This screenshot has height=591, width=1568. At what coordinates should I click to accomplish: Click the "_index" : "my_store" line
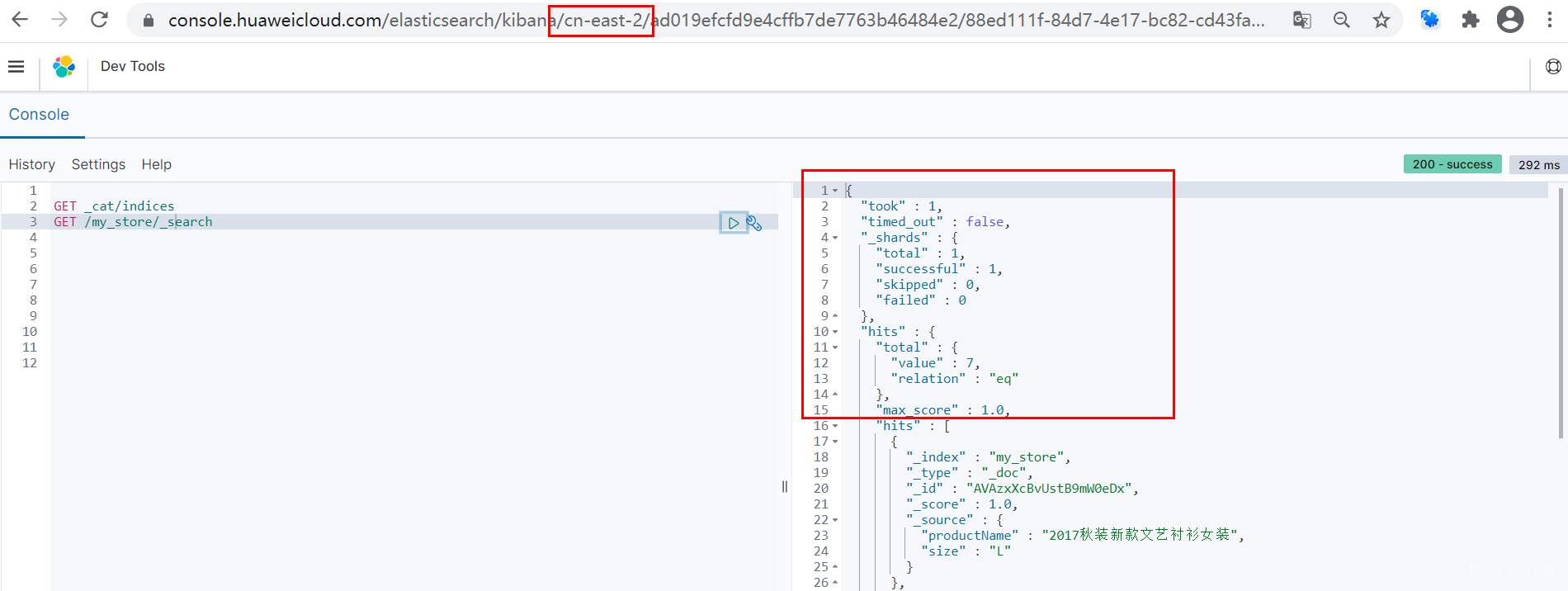tap(989, 457)
